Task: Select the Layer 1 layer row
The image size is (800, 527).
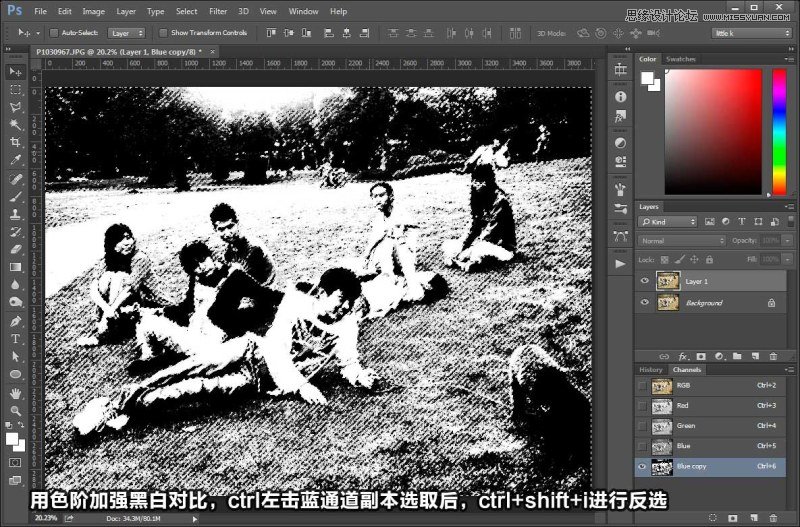Action: (x=711, y=281)
